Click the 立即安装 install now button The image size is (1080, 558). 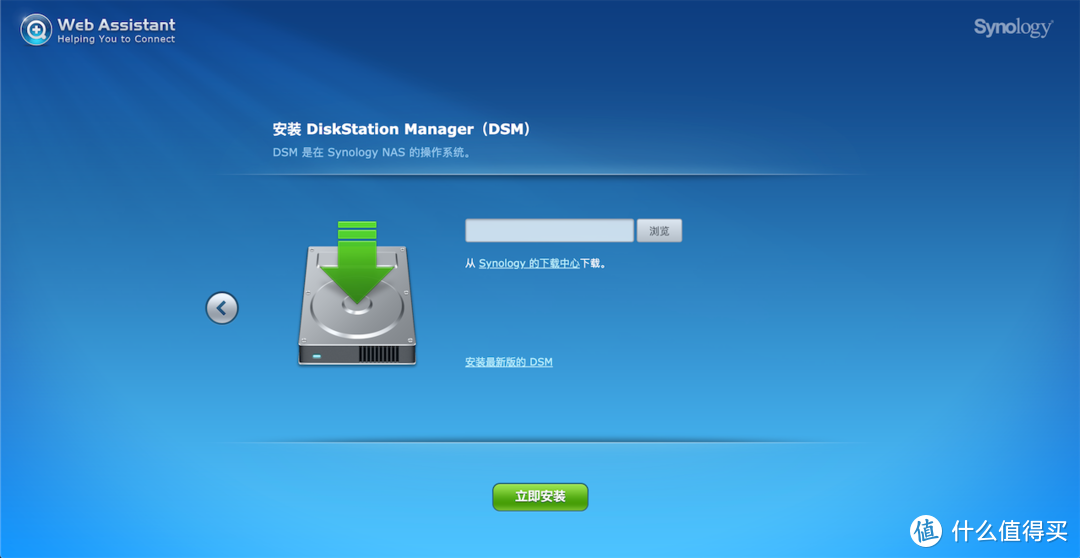[x=540, y=497]
